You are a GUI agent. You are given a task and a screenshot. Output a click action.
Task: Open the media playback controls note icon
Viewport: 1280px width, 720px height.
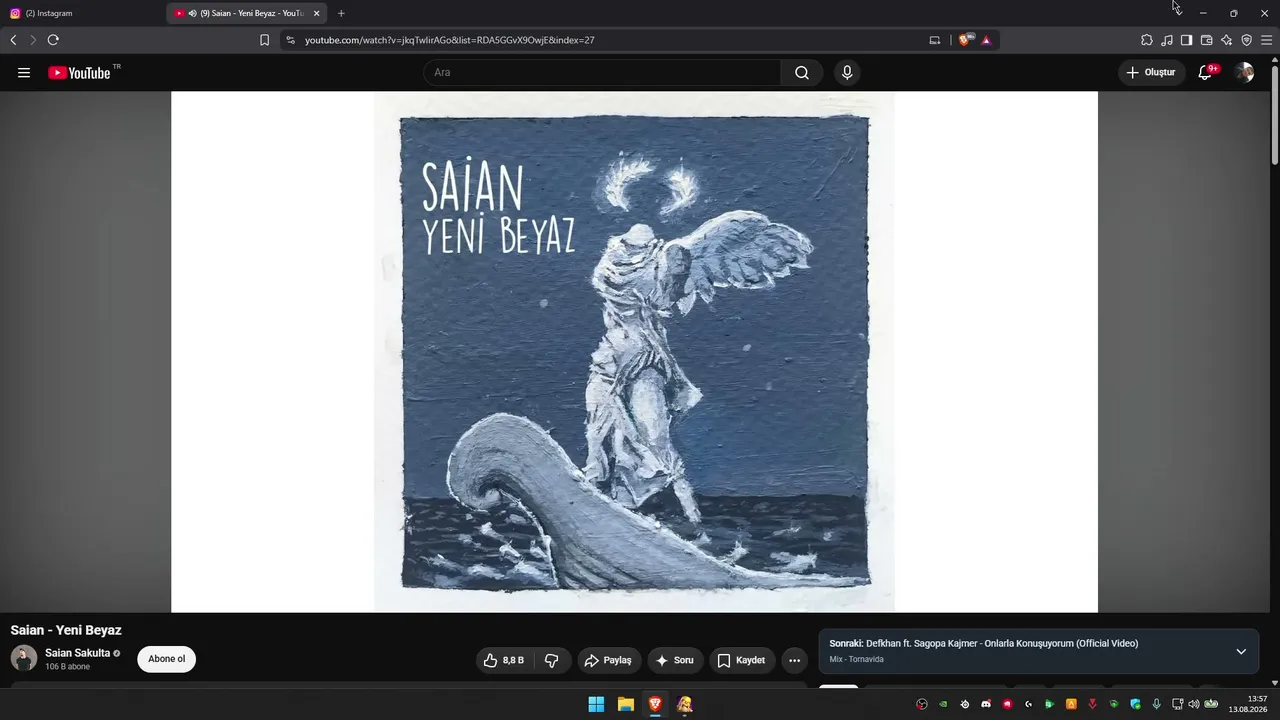1167,40
